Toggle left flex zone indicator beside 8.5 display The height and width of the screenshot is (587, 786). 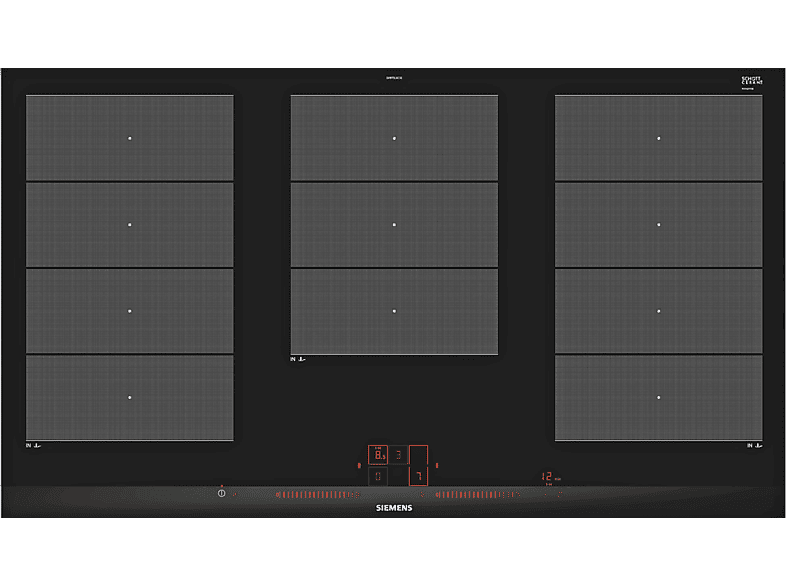359,466
